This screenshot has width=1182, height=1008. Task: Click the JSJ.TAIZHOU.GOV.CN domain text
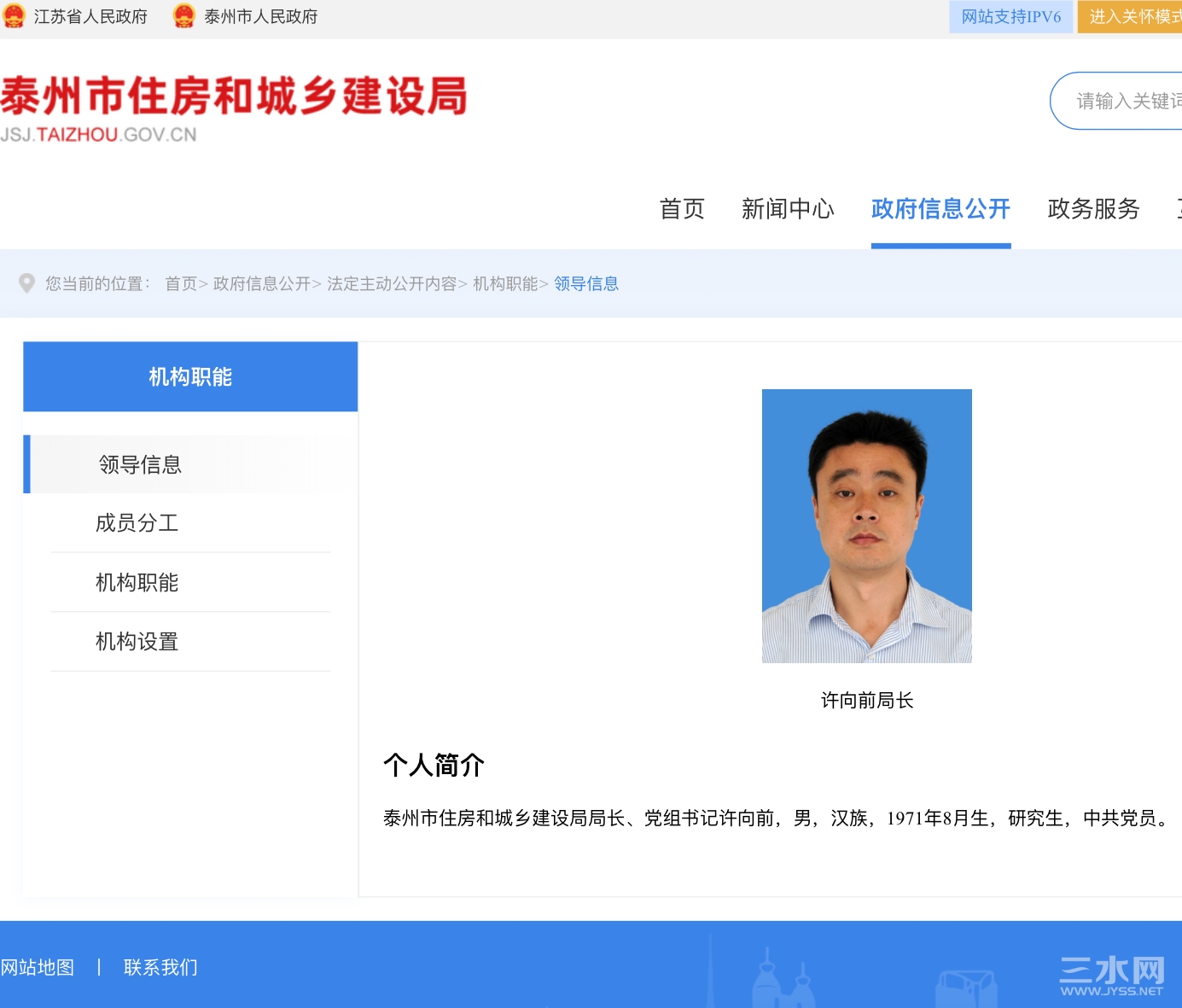pos(98,135)
